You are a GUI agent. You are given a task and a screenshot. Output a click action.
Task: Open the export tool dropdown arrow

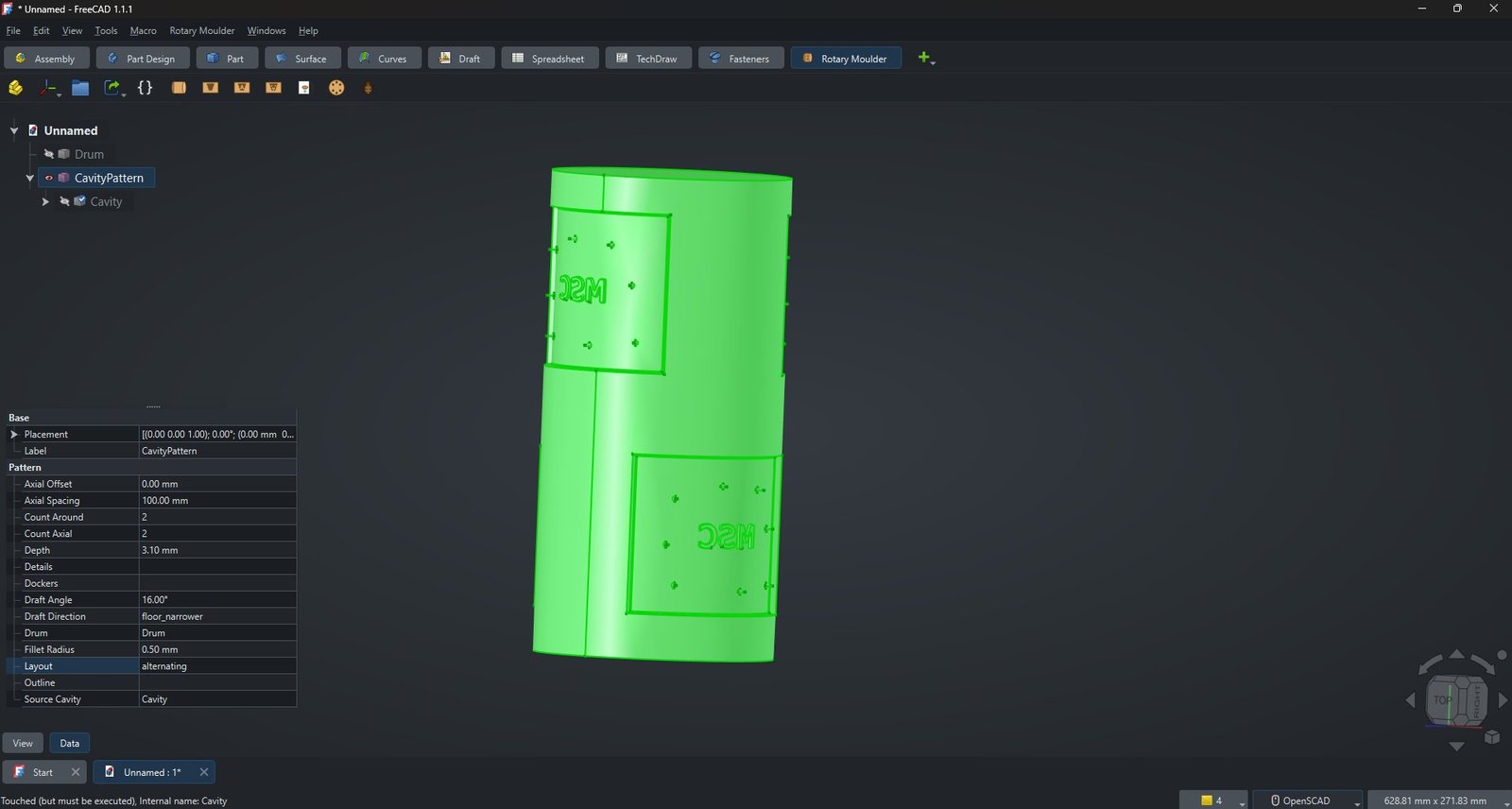123,94
